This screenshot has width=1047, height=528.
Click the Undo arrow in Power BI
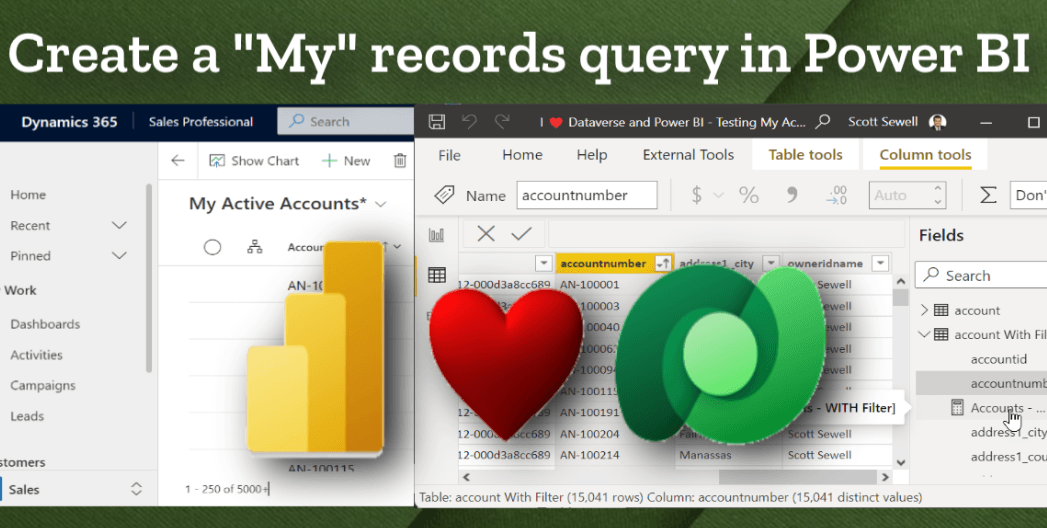point(469,121)
